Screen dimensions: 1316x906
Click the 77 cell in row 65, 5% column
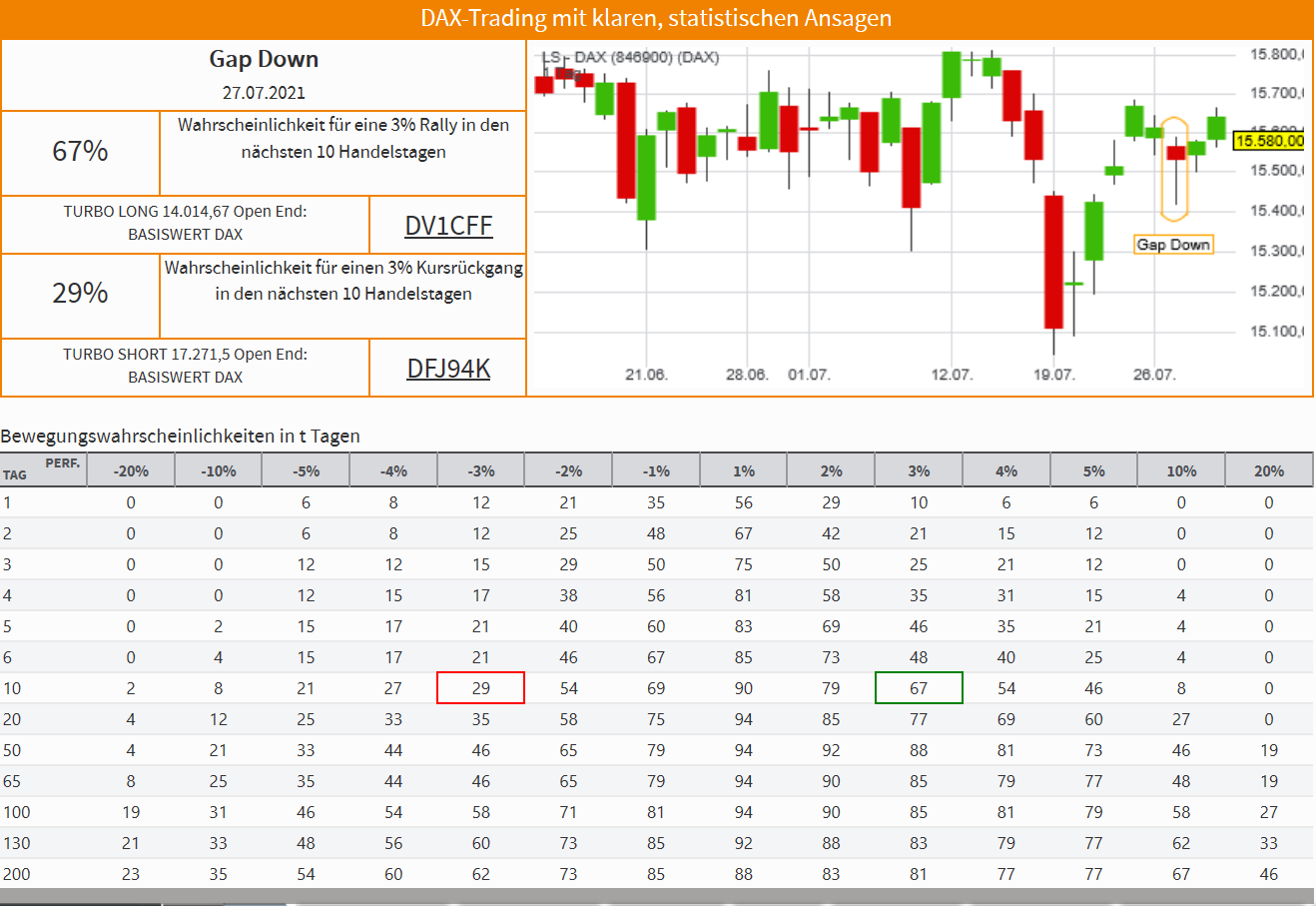1093,781
